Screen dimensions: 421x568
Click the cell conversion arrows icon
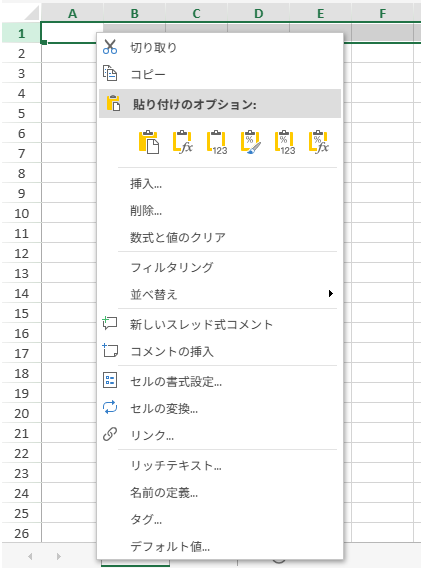point(110,407)
